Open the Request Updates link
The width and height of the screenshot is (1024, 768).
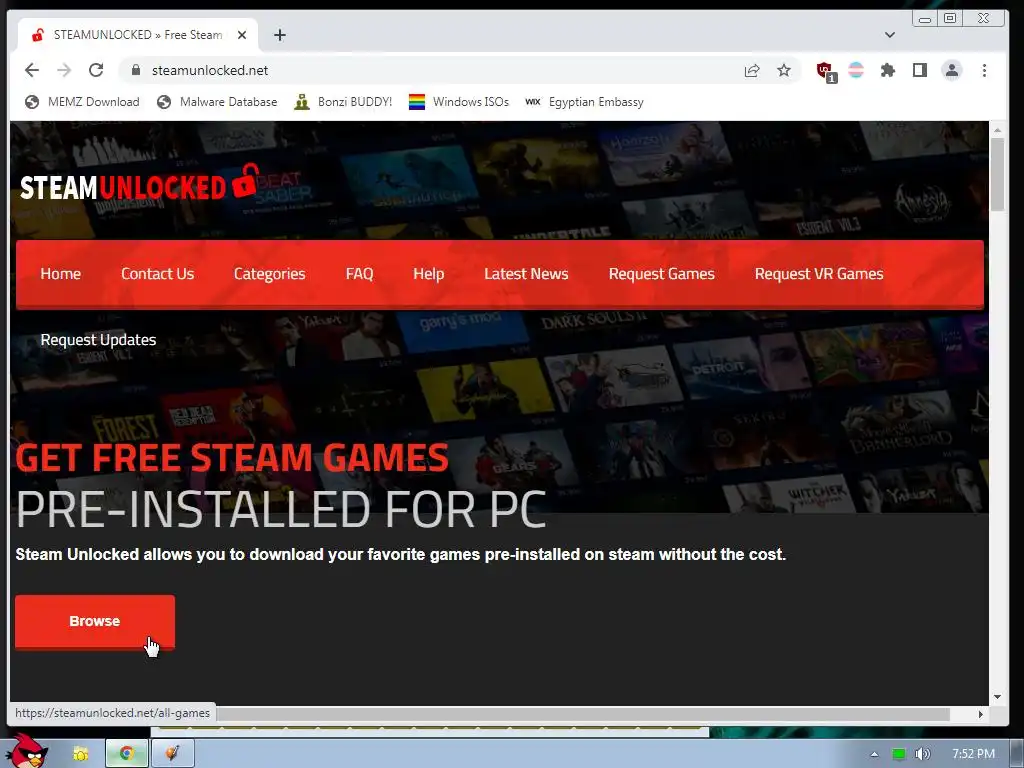pos(99,340)
